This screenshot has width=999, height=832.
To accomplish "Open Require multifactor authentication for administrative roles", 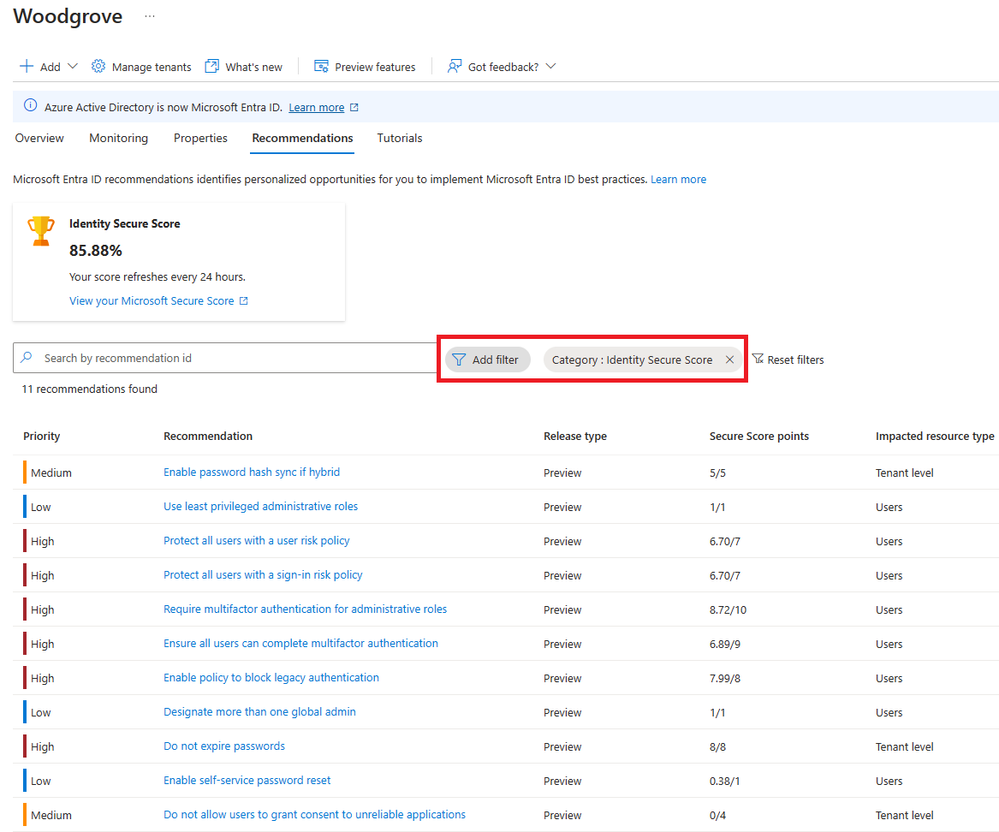I will [x=305, y=609].
